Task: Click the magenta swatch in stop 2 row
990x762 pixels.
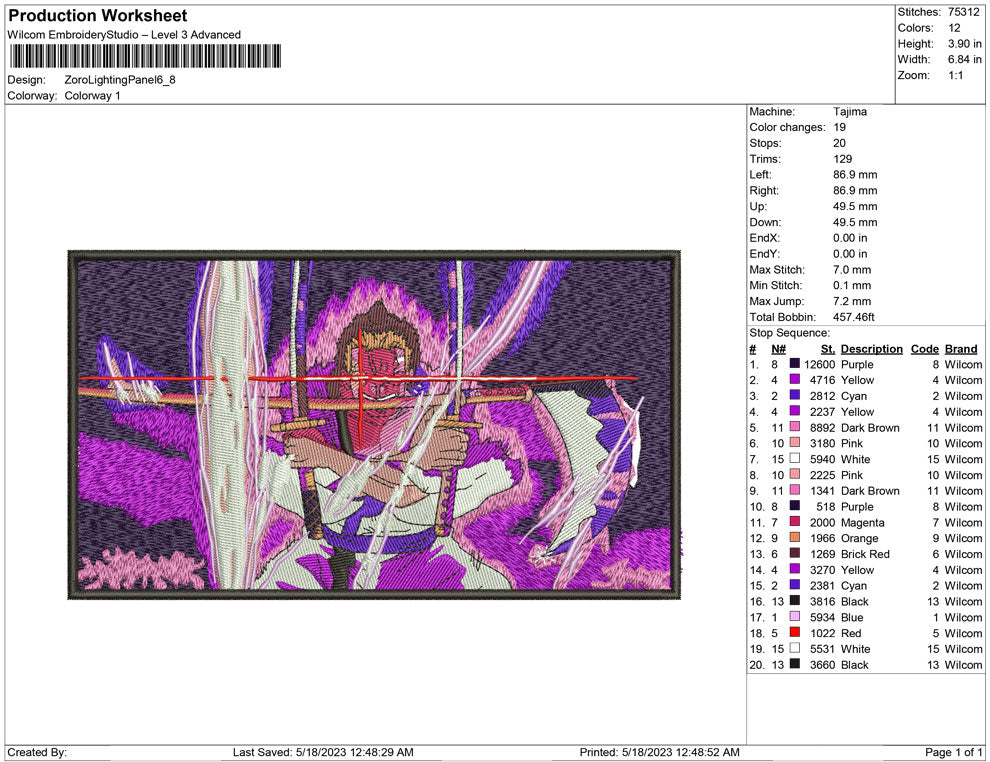Action: [x=795, y=379]
